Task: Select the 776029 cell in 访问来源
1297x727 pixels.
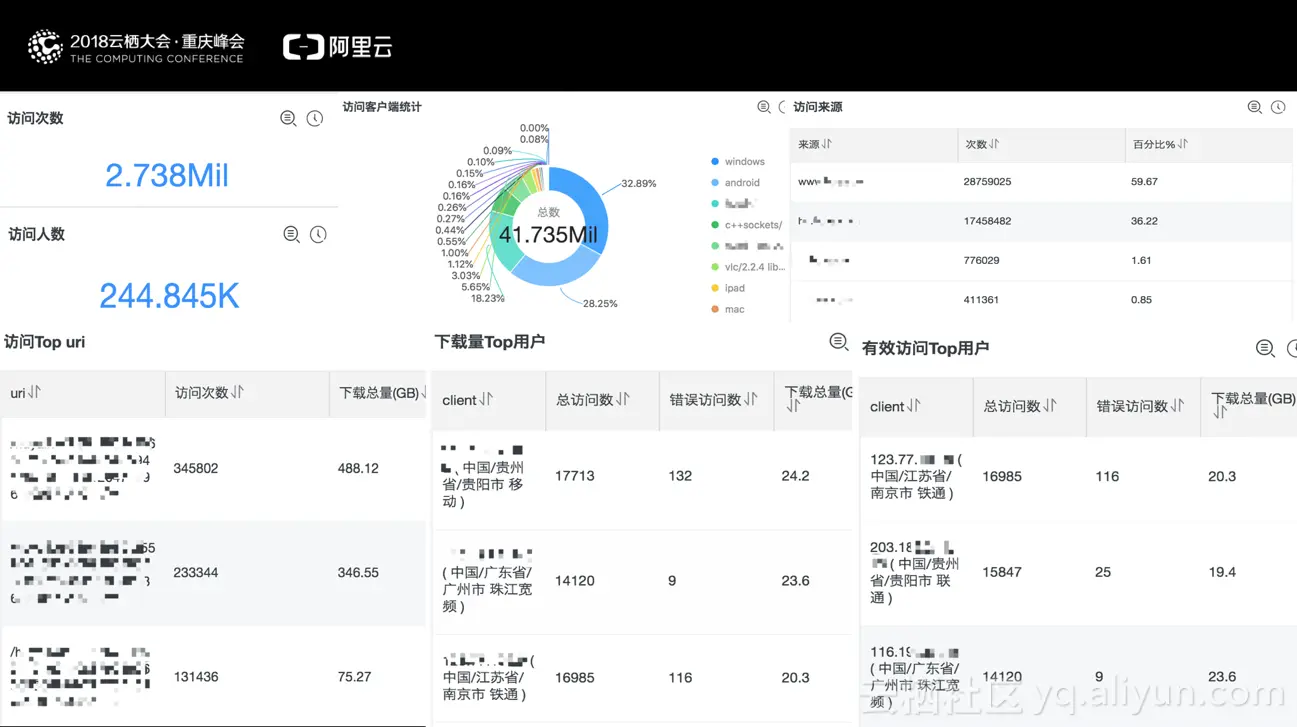Action: (982, 260)
